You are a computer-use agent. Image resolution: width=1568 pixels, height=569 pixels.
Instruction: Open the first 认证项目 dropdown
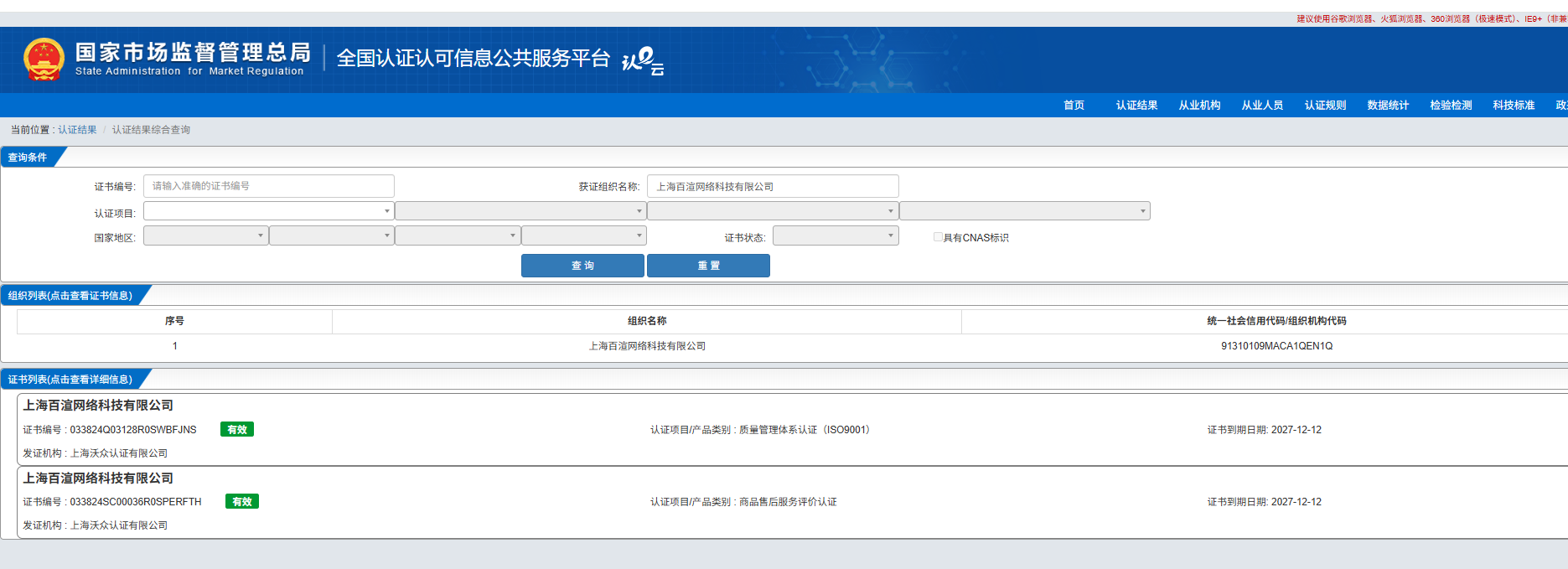click(268, 211)
